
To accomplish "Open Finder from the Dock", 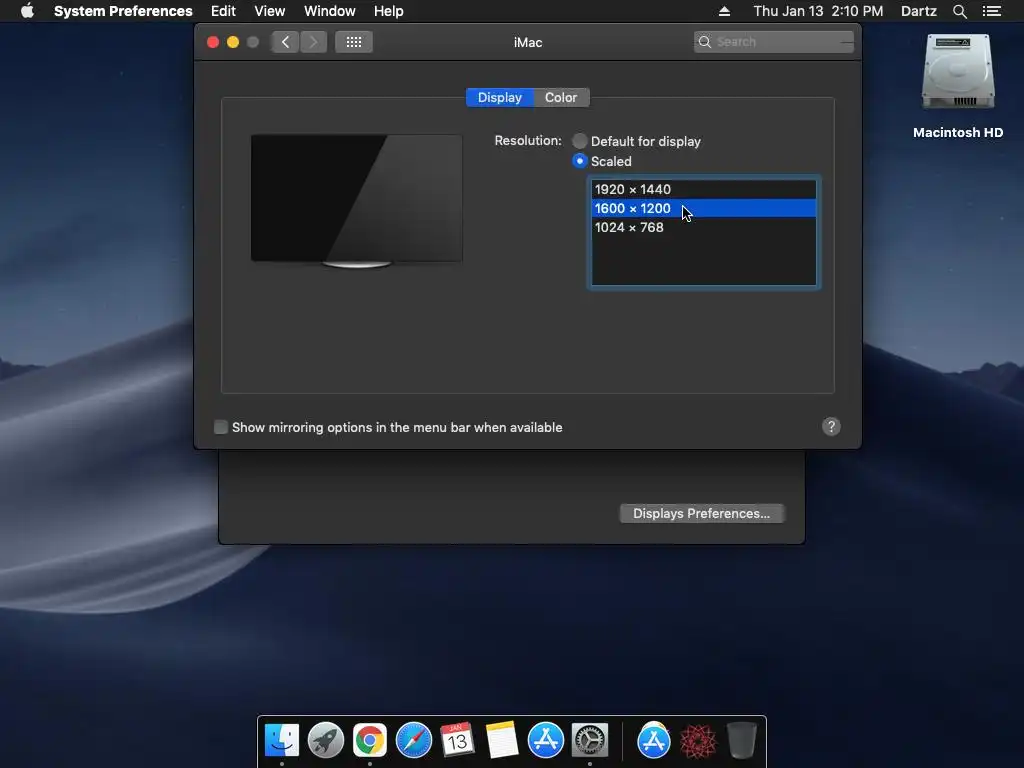I will click(282, 741).
